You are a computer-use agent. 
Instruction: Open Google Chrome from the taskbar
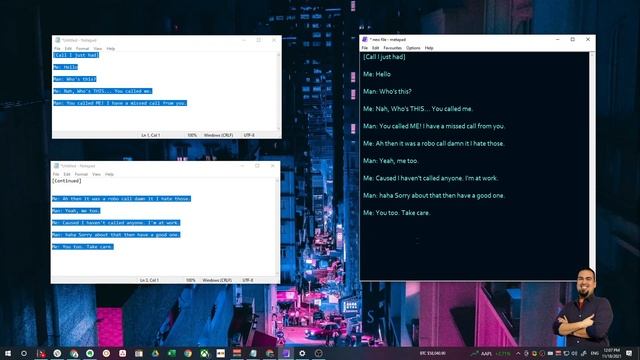188,353
